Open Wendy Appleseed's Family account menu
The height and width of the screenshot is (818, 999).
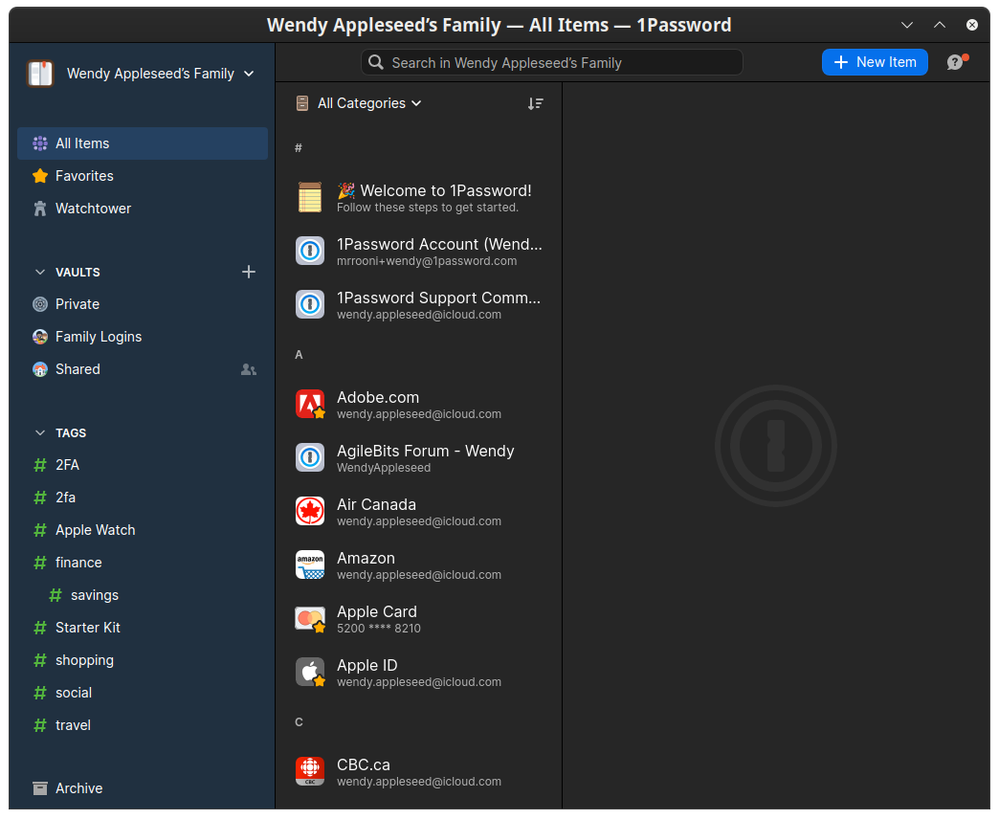coord(142,74)
